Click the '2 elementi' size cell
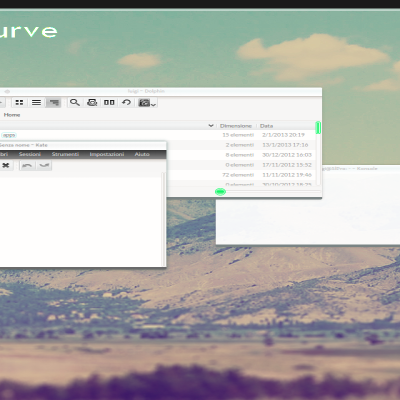The width and height of the screenshot is (400, 400). coord(240,145)
